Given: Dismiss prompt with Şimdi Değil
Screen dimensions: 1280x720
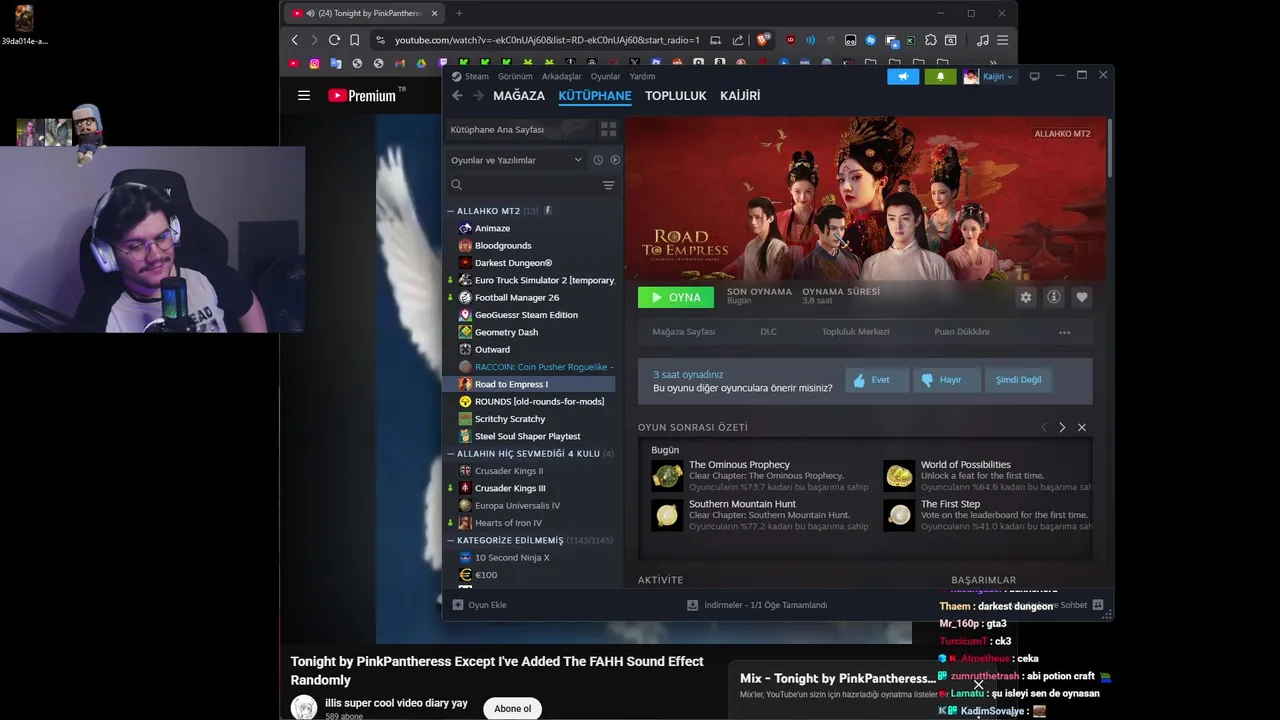Looking at the screenshot, I should (1019, 380).
